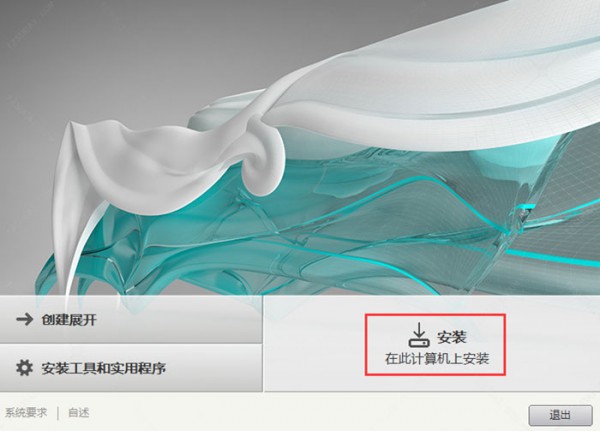This screenshot has height=431, width=600.
Task: Open 安装工具和实用程序 tools and utilities
Action: [x=131, y=368]
